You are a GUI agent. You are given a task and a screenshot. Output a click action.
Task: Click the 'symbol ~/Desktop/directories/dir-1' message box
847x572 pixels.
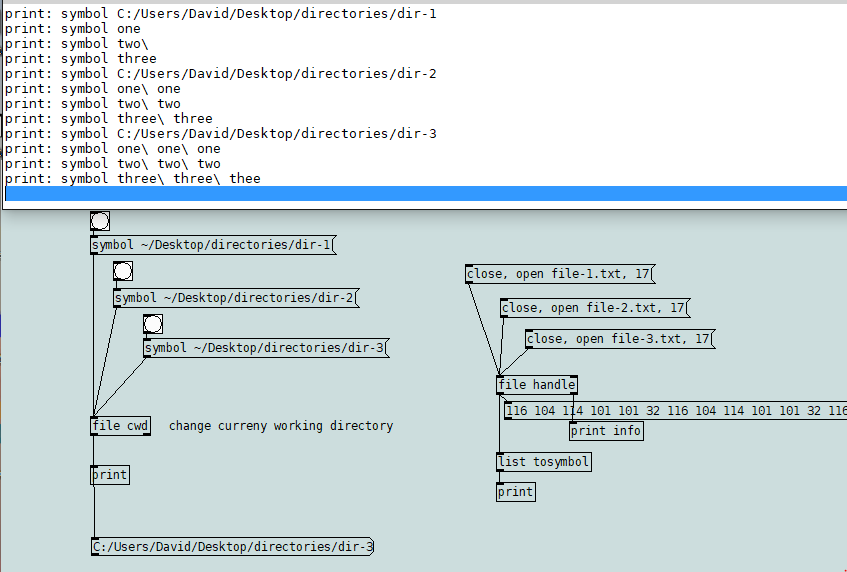coord(212,245)
